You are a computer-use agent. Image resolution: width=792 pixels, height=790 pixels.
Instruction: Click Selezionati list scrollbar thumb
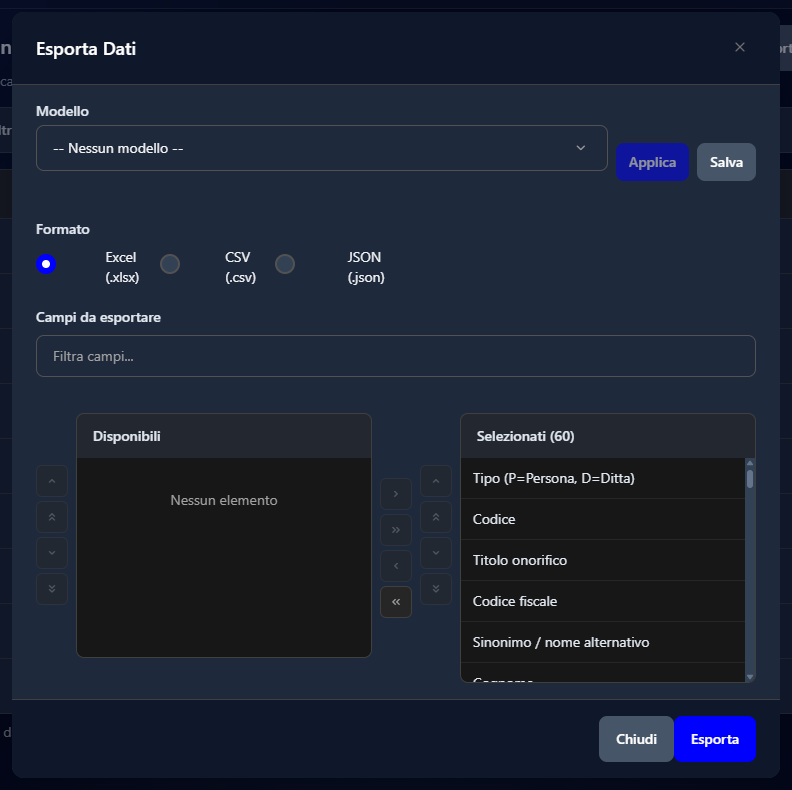pos(750,479)
